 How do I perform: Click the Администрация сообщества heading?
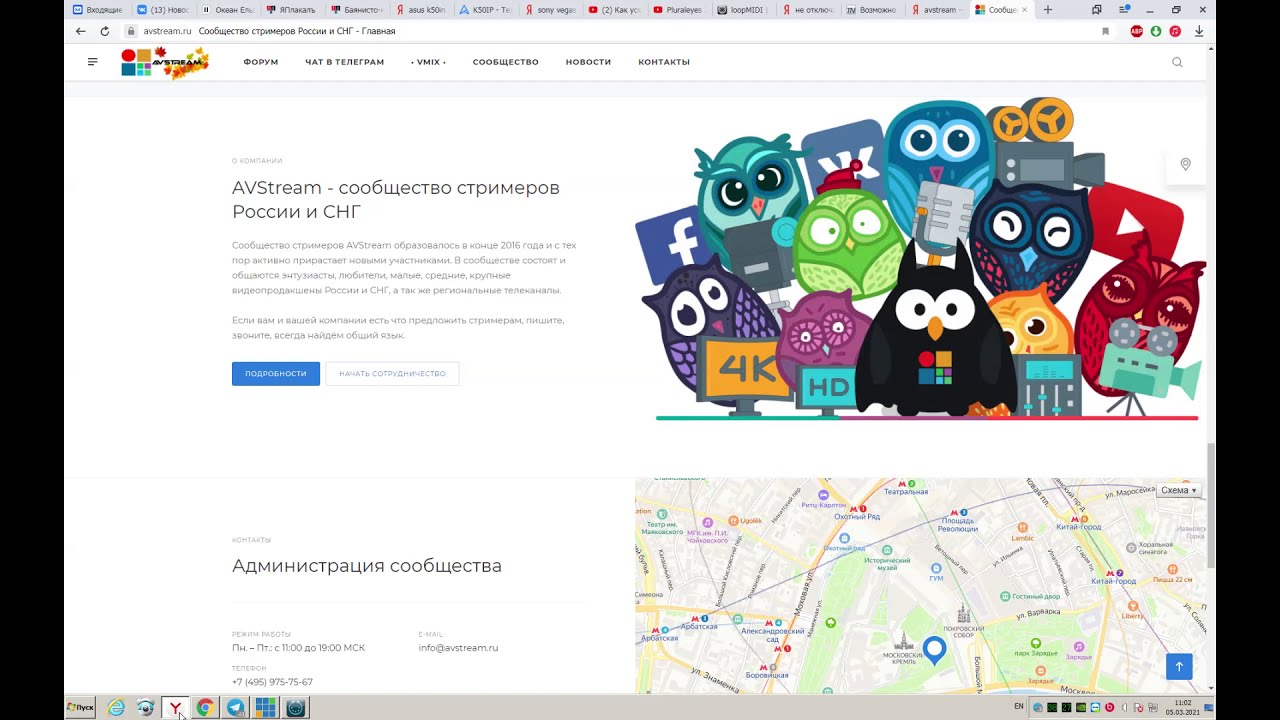(x=367, y=566)
